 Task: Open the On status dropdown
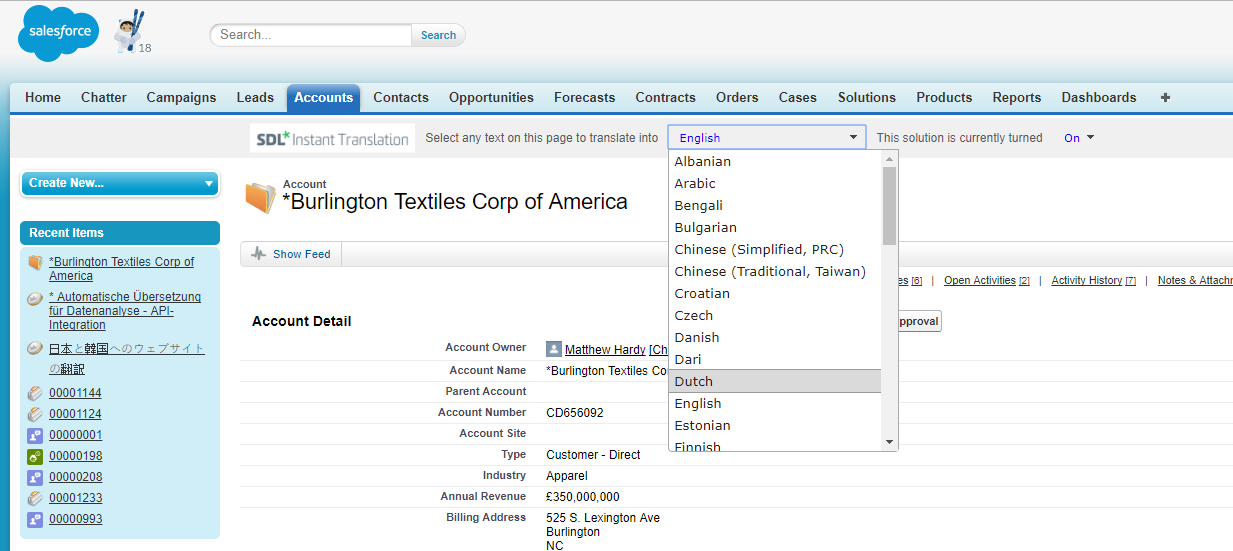pos(1079,138)
